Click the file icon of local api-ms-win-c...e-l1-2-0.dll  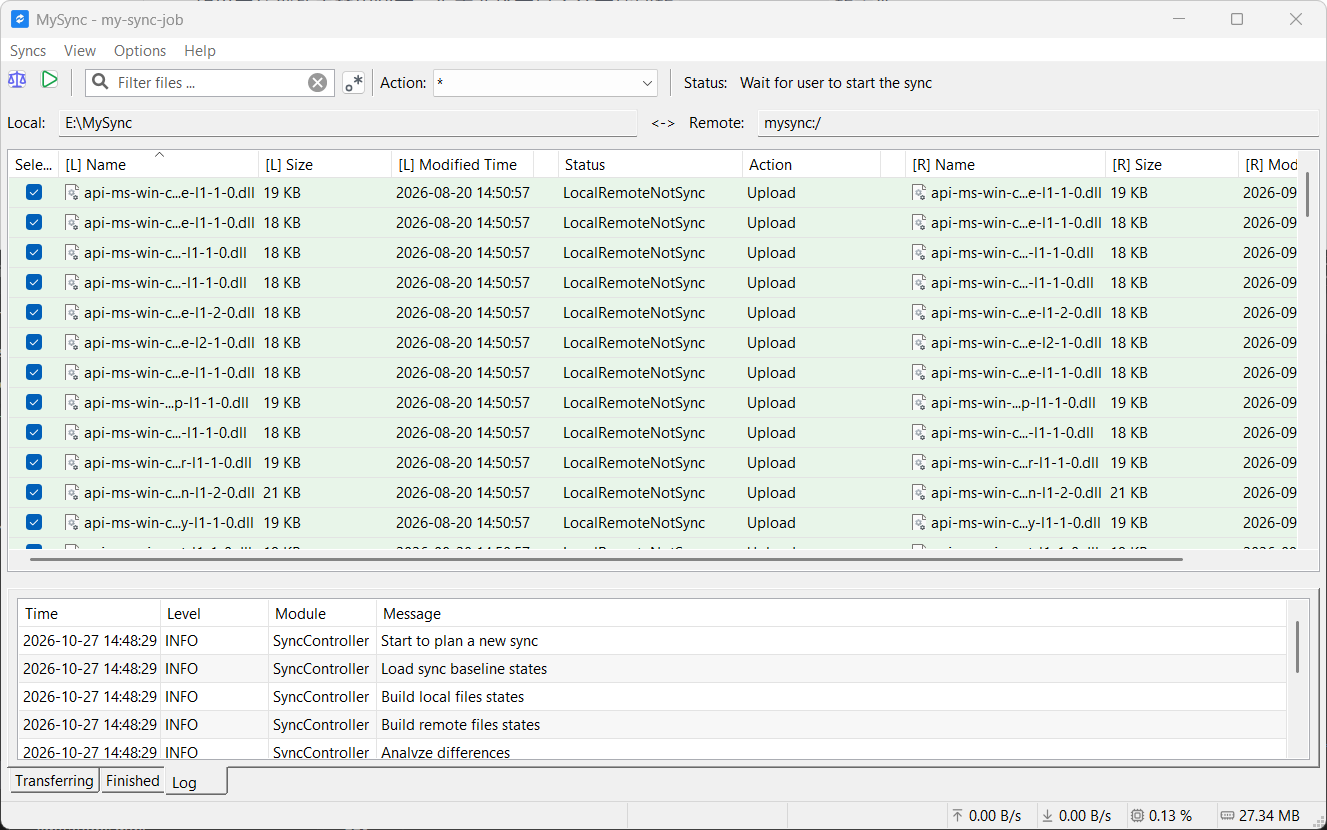pos(72,313)
